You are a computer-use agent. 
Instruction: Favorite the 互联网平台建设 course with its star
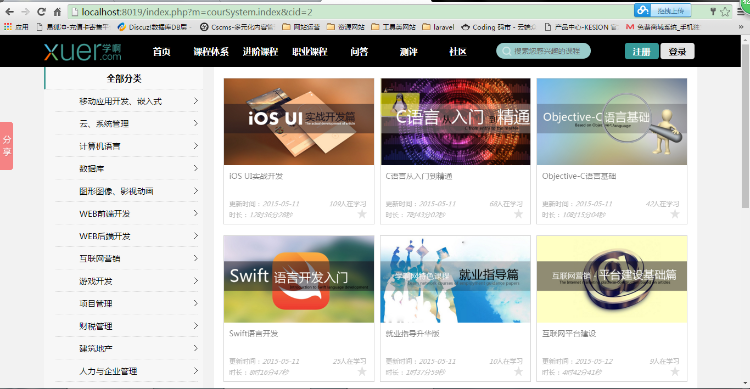(675, 371)
